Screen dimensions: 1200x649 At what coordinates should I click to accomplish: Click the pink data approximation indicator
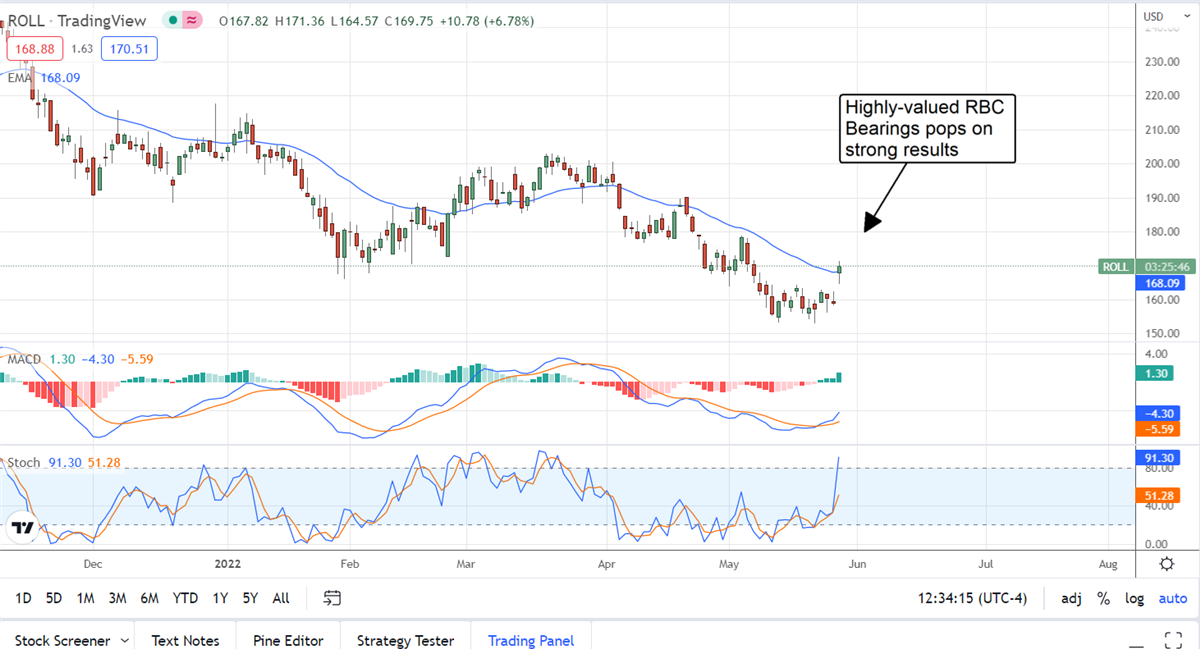[190, 20]
